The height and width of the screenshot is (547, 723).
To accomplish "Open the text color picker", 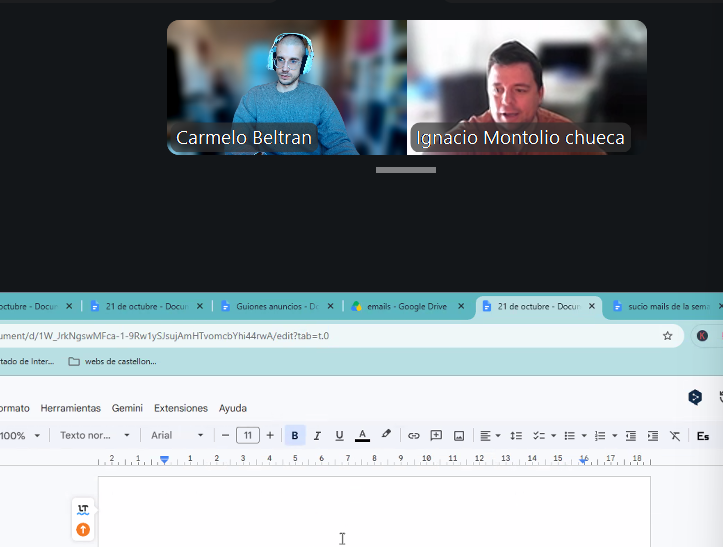I will [x=362, y=435].
